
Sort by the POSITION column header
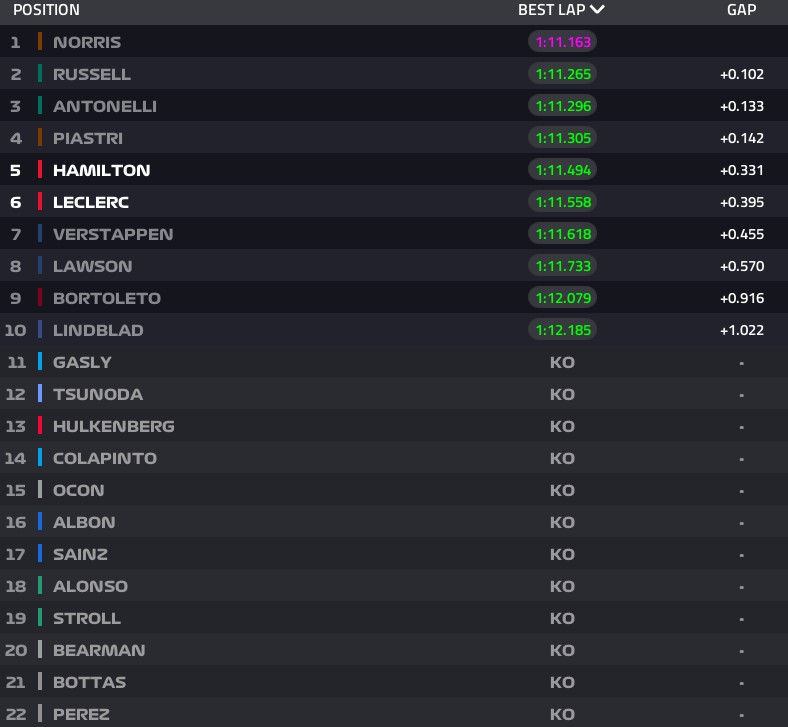pyautogui.click(x=46, y=10)
